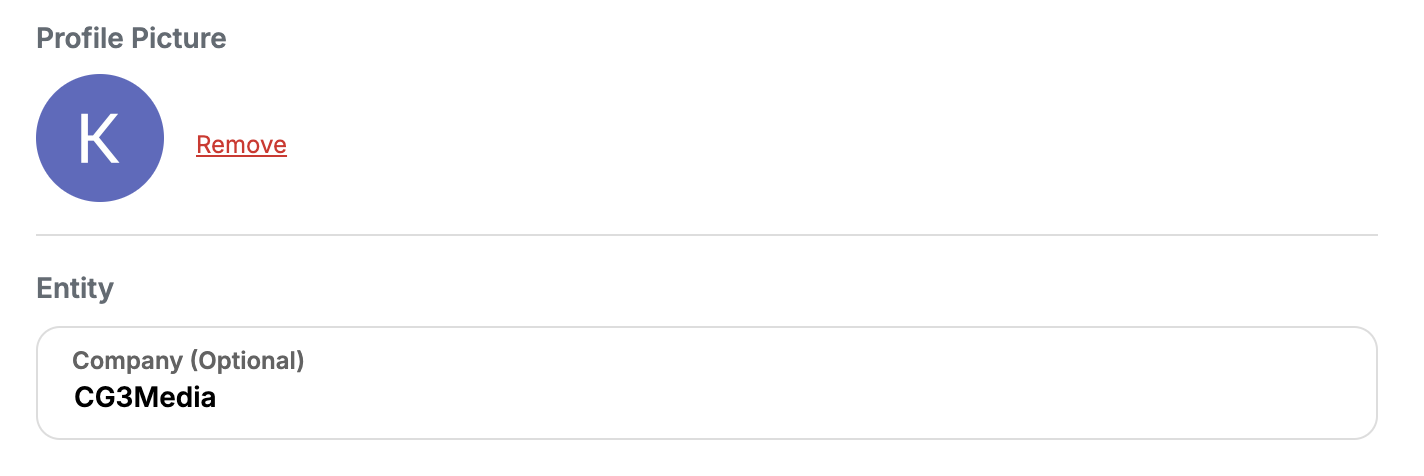Click the divider line above Entity

click(707, 235)
